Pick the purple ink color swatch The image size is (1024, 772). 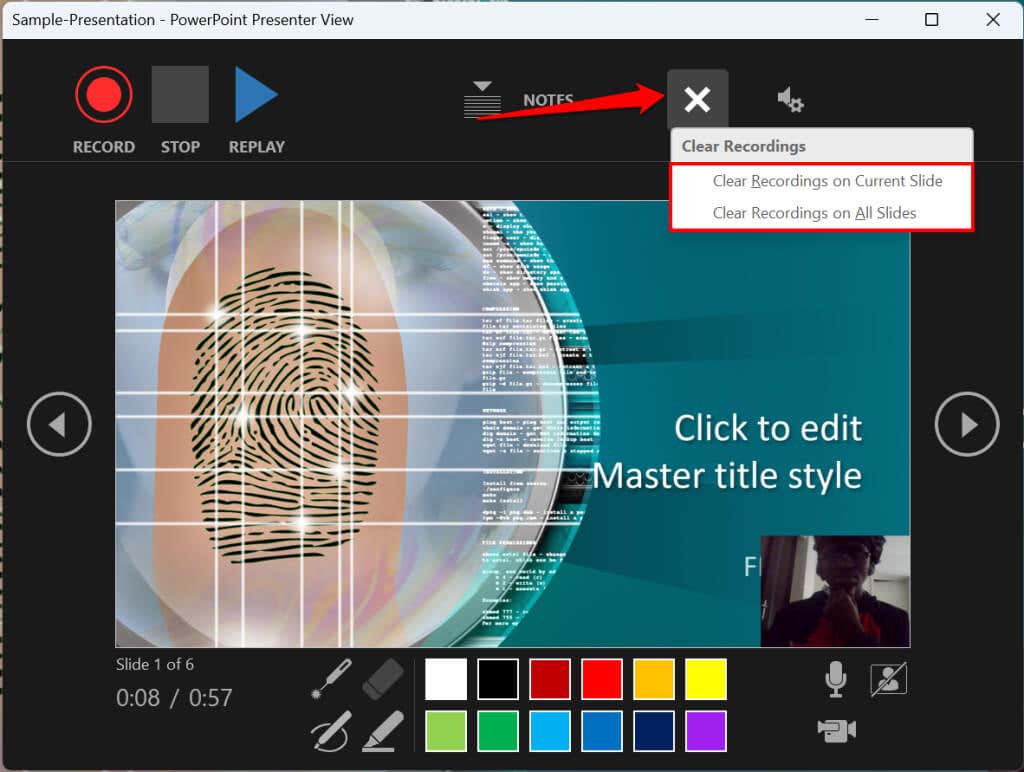point(706,731)
